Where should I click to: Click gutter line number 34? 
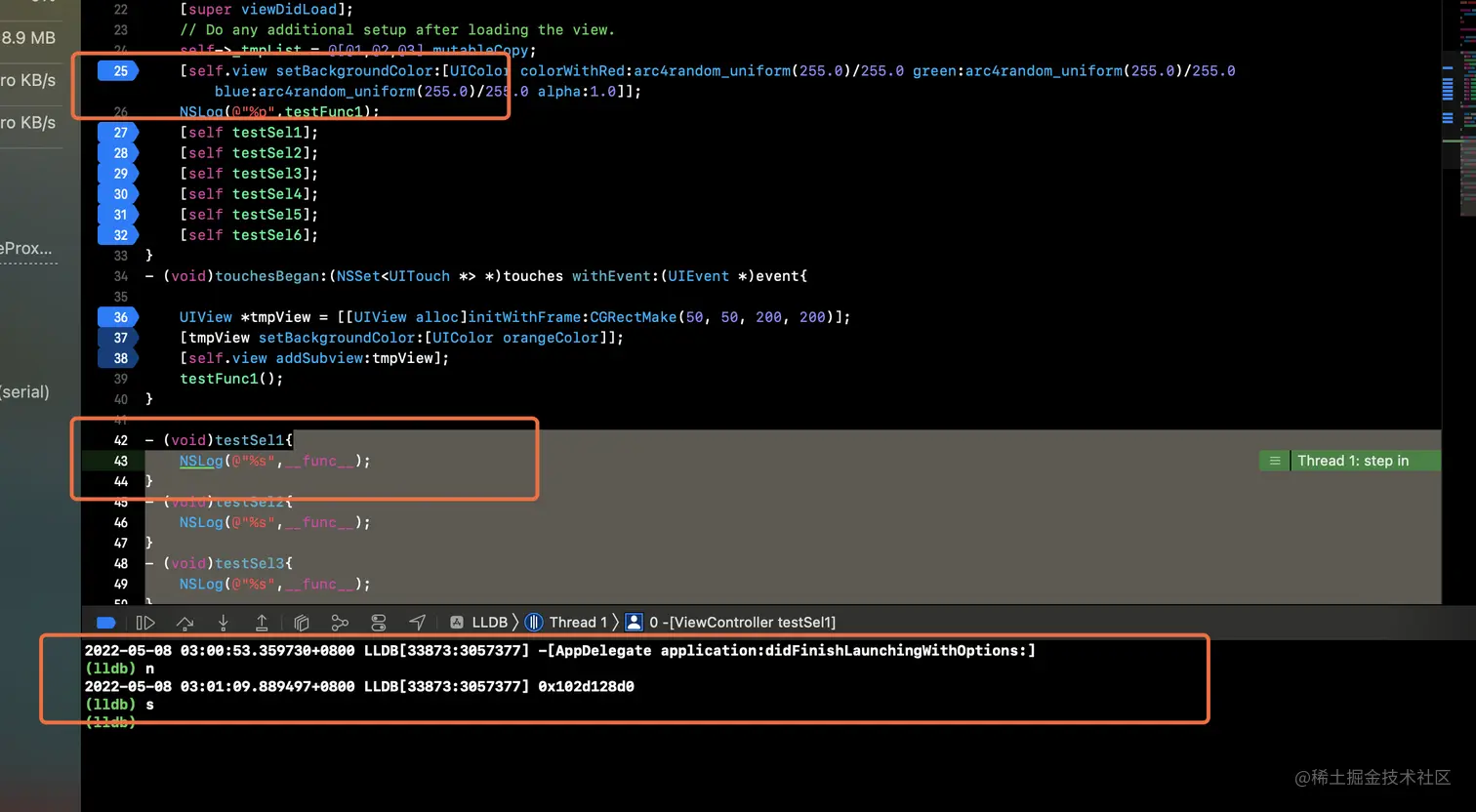(121, 276)
